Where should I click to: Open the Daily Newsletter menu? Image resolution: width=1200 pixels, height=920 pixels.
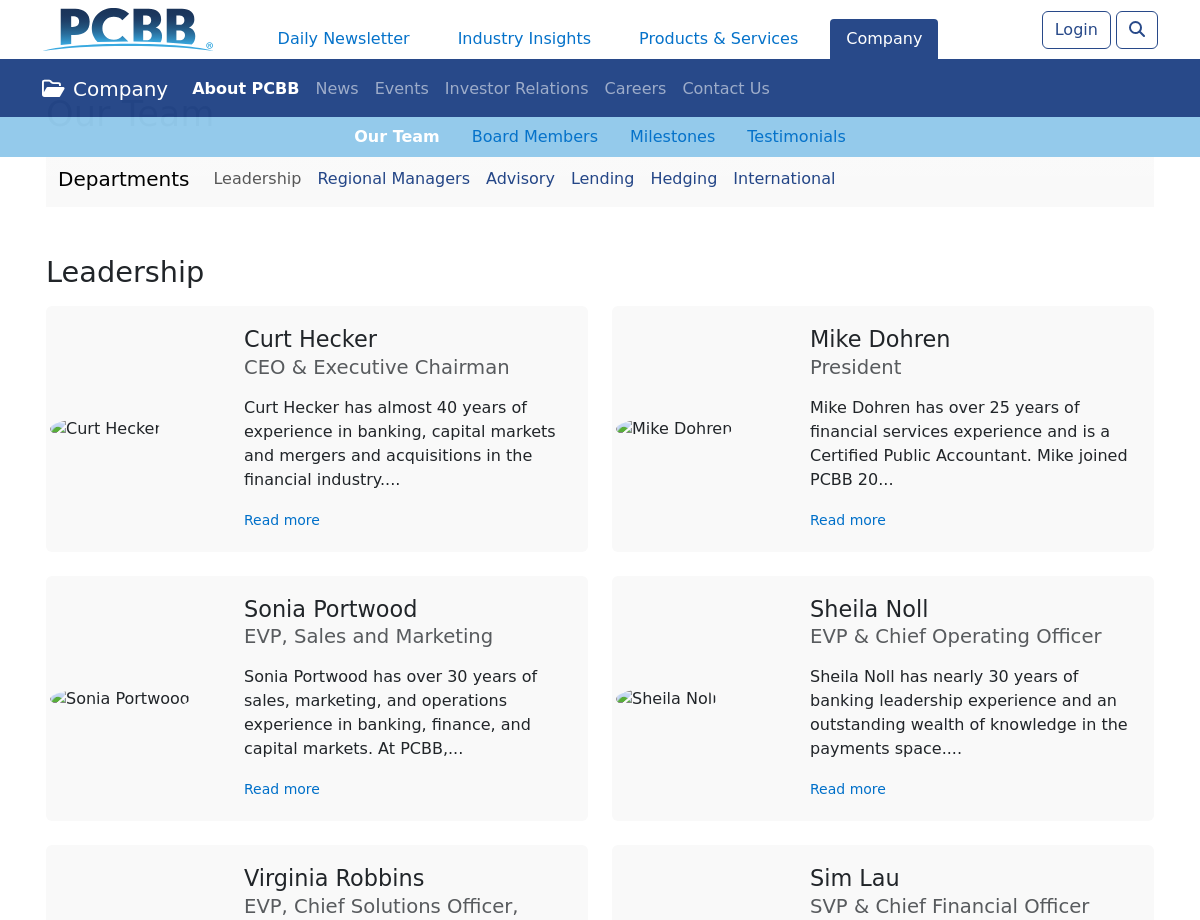click(x=343, y=39)
